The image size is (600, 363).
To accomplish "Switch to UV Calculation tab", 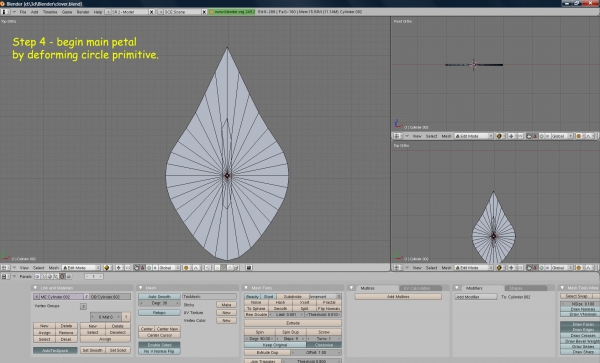I will [x=417, y=288].
